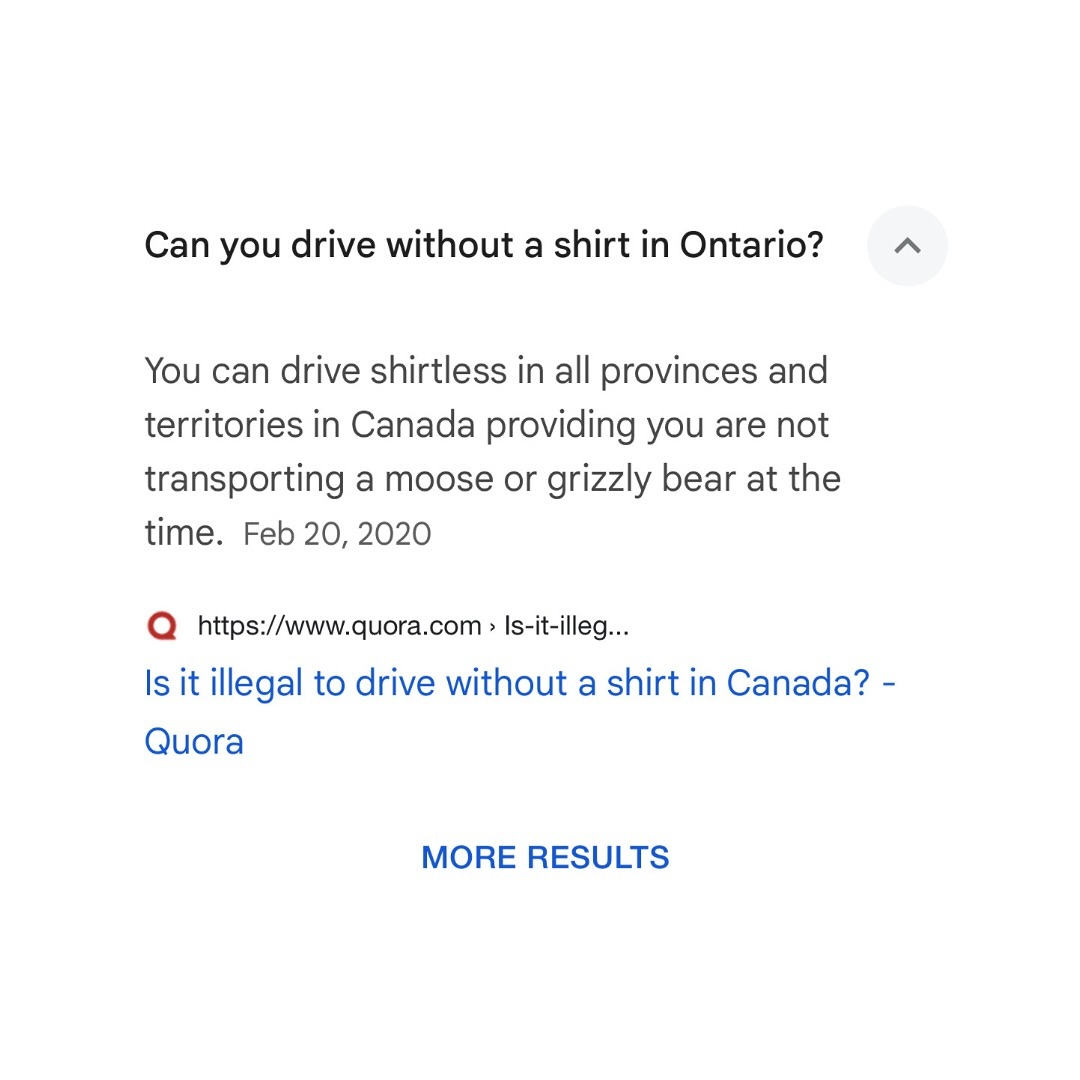The height and width of the screenshot is (1080, 1080).
Task: Click the 'Can you drive without a shirt in Ontario?' heading
Action: (484, 246)
